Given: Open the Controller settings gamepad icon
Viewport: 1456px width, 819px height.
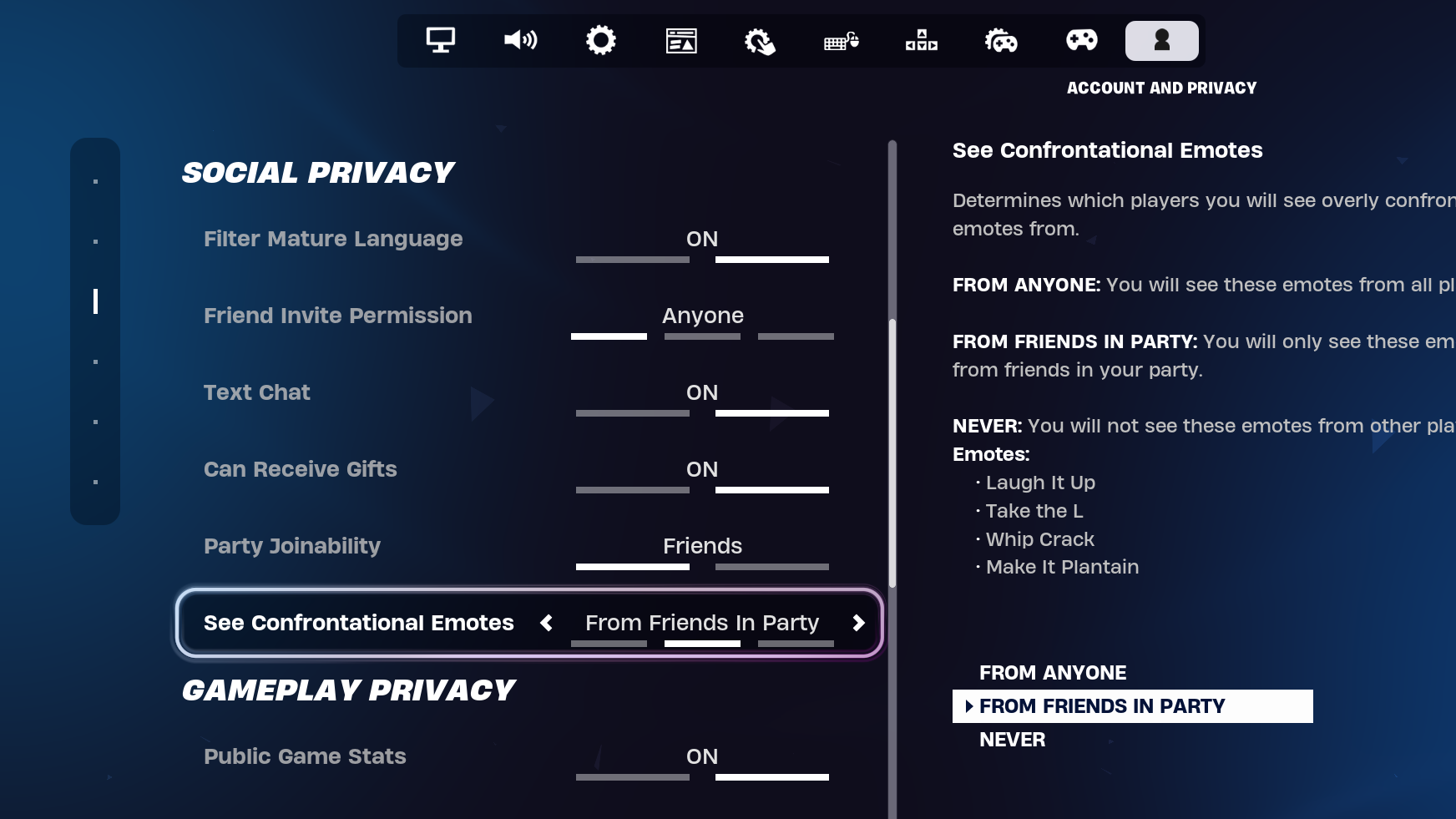Looking at the screenshot, I should click(1081, 40).
